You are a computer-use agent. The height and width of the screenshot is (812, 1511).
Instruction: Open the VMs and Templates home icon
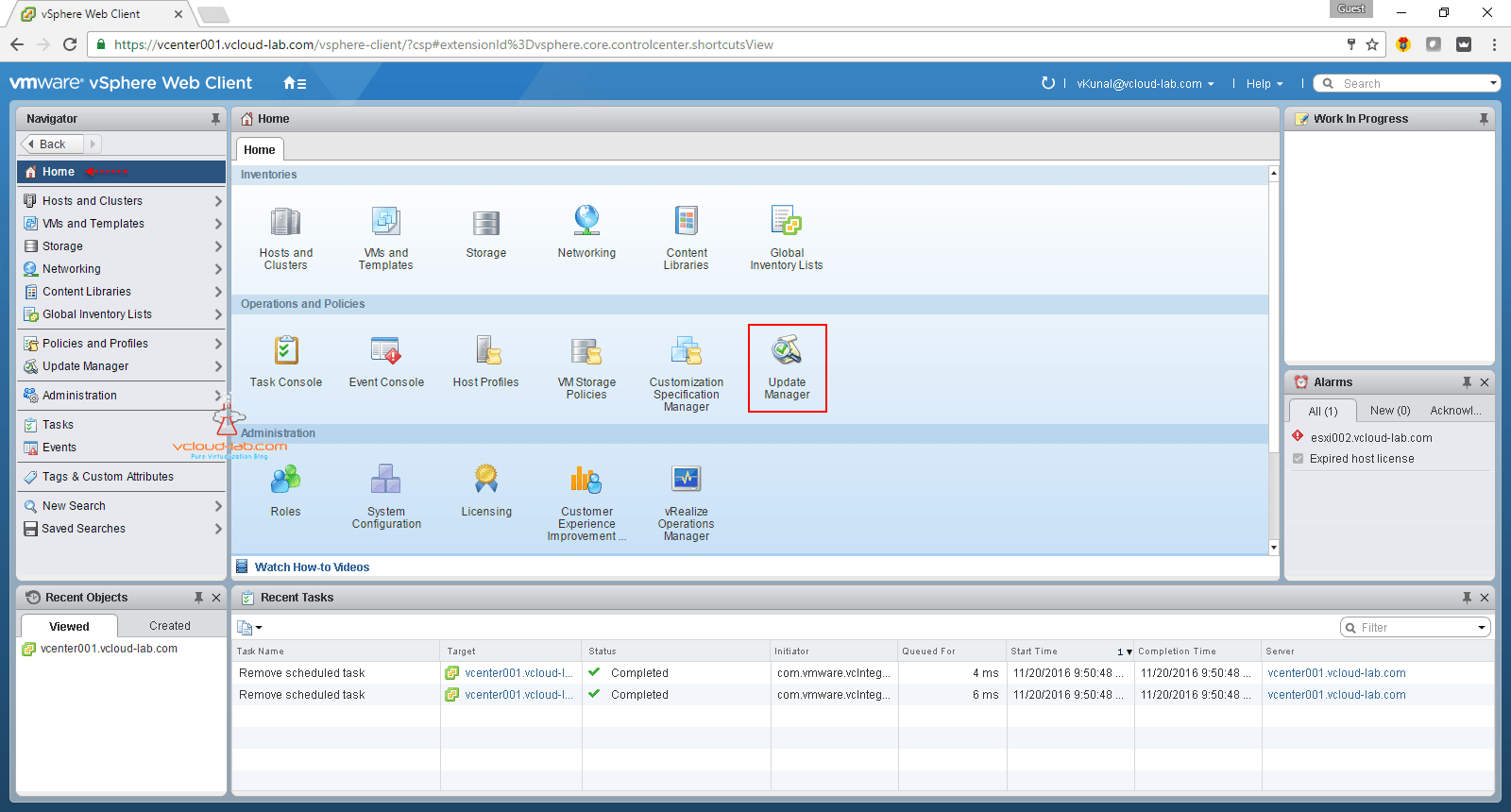[x=385, y=223]
